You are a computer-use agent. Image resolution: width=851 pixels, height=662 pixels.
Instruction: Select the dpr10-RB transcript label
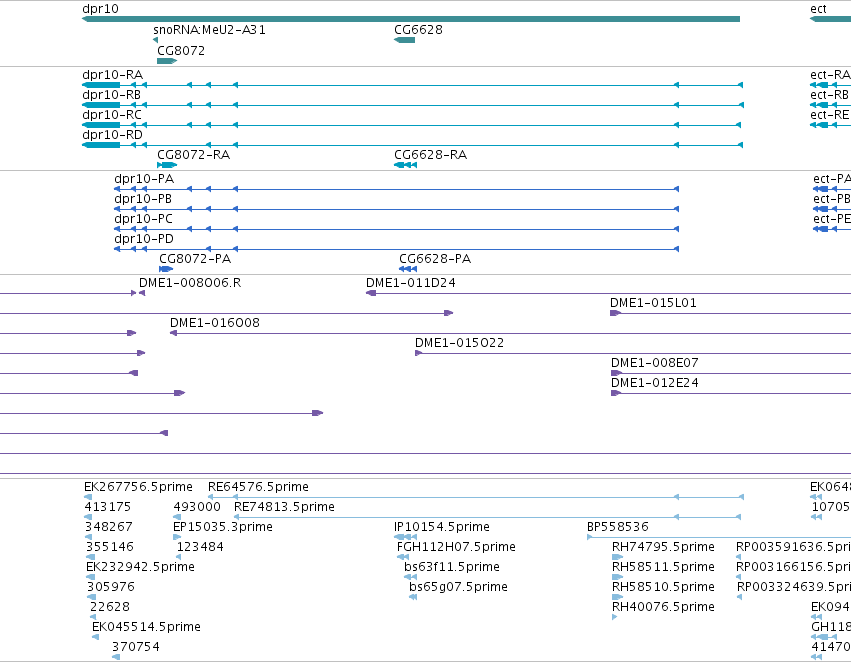click(x=112, y=95)
